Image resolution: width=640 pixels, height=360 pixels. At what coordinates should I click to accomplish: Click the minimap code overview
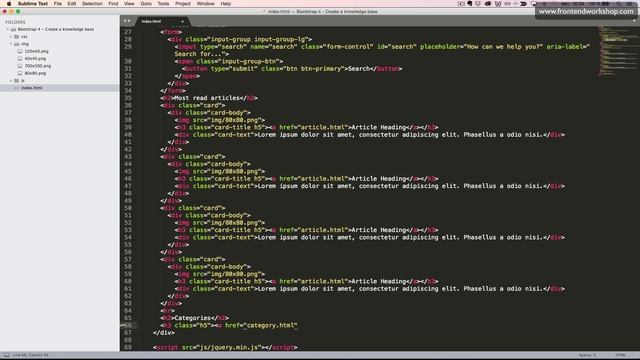(x=617, y=51)
